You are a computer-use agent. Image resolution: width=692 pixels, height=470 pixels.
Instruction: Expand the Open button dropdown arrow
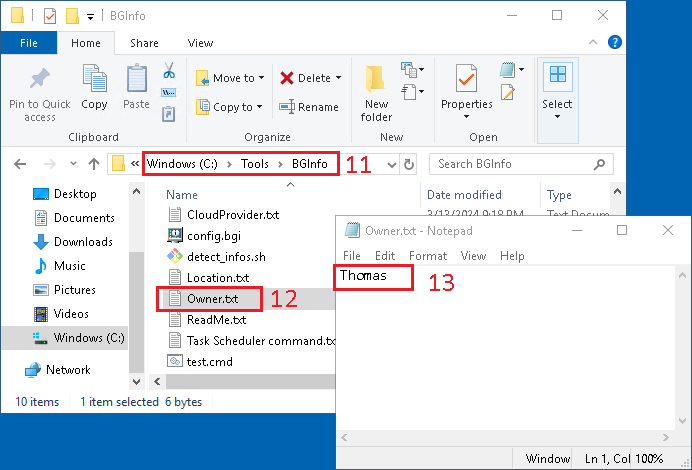point(521,69)
